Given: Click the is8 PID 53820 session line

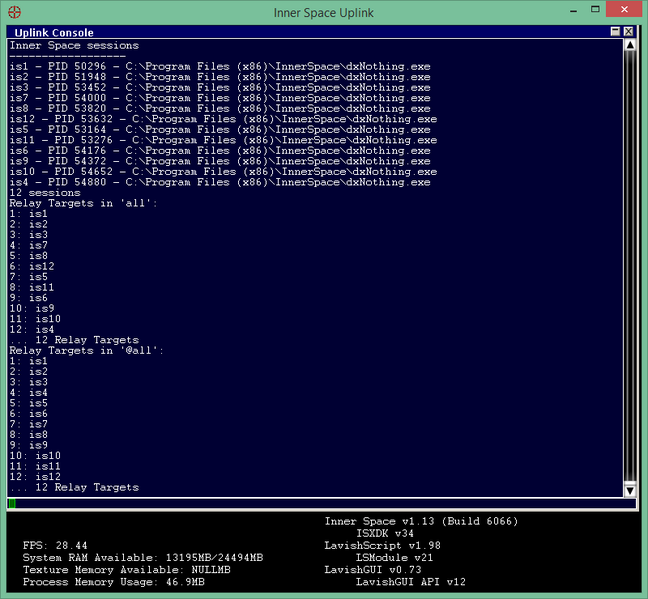Looking at the screenshot, I should click(220, 109).
